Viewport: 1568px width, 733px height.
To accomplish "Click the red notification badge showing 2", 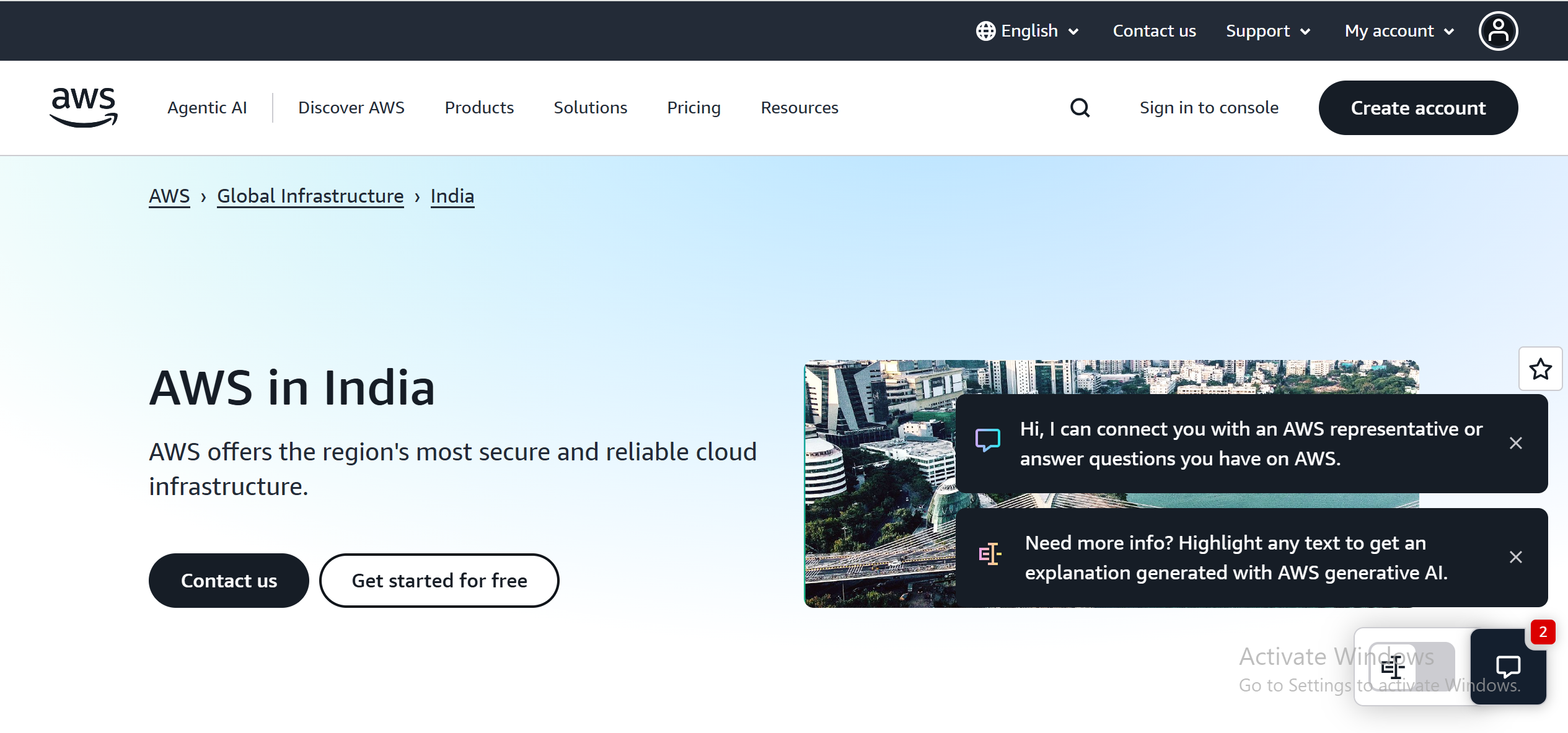I will 1543,633.
